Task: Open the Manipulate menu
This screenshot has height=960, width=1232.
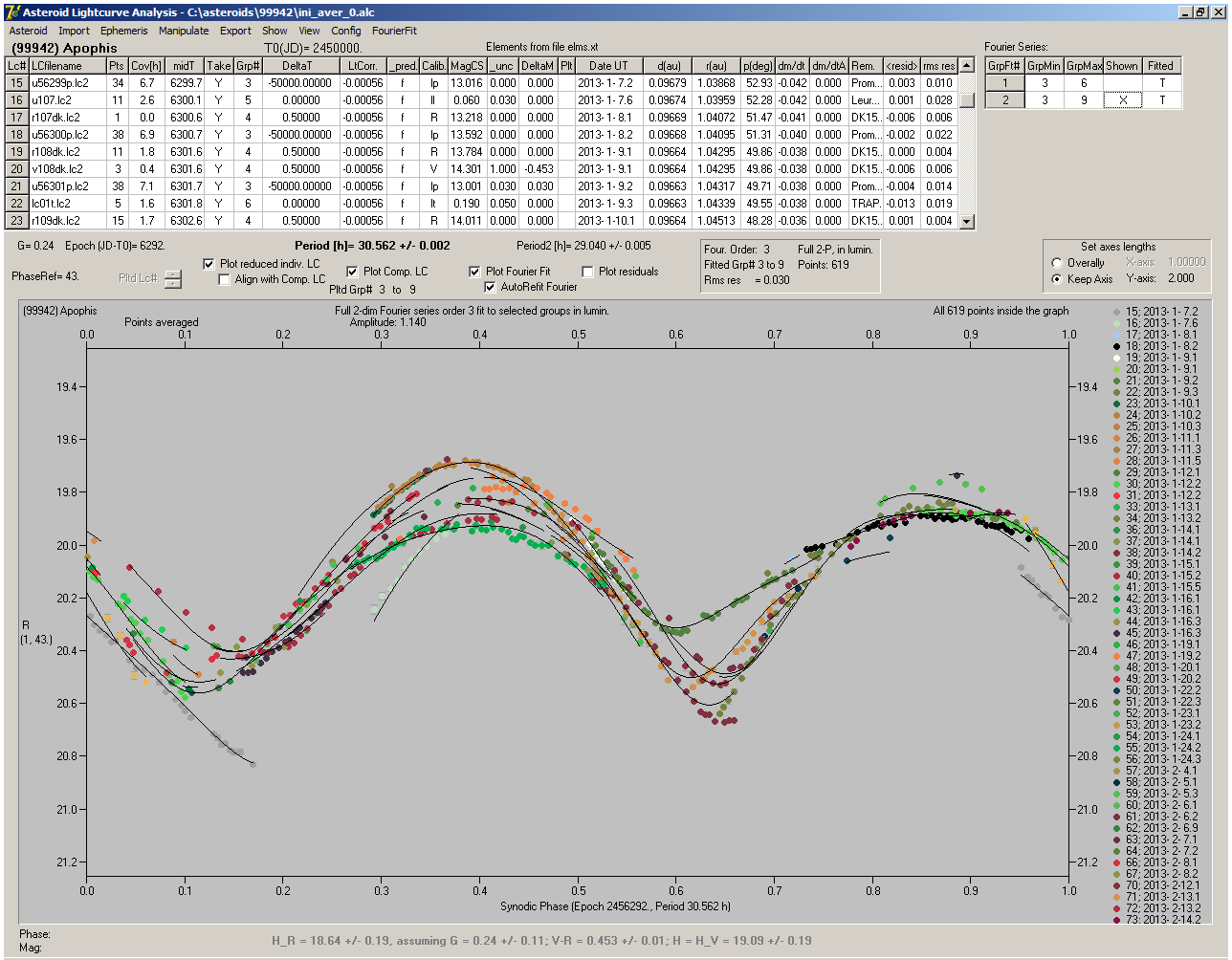Action: coord(184,31)
